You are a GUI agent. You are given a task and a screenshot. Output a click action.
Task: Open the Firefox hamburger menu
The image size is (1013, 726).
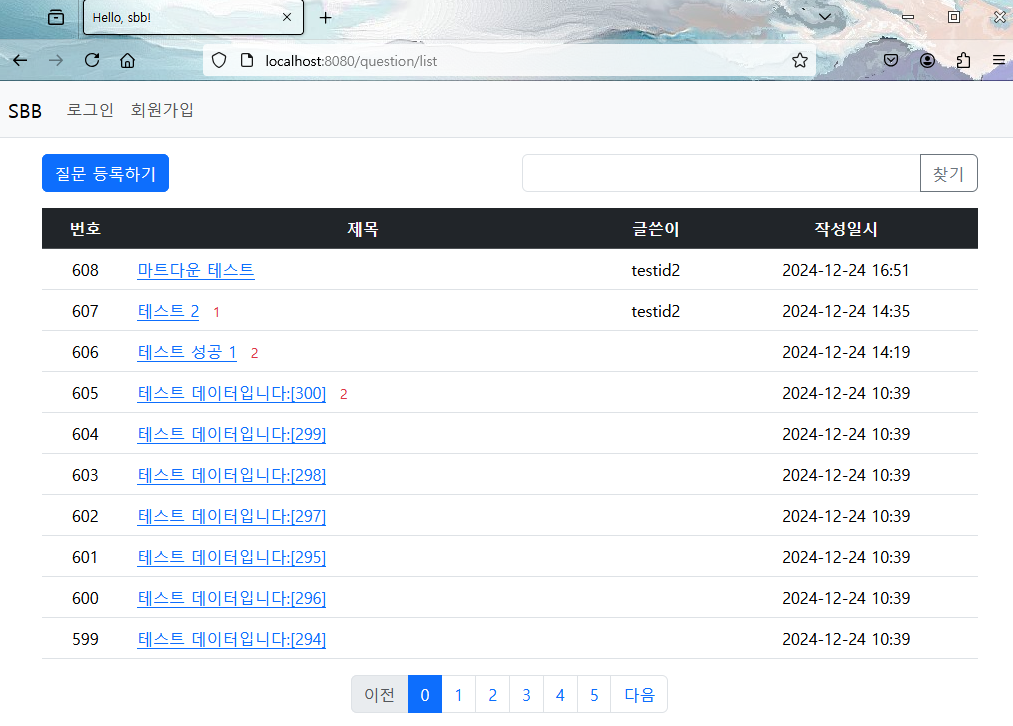tap(999, 61)
